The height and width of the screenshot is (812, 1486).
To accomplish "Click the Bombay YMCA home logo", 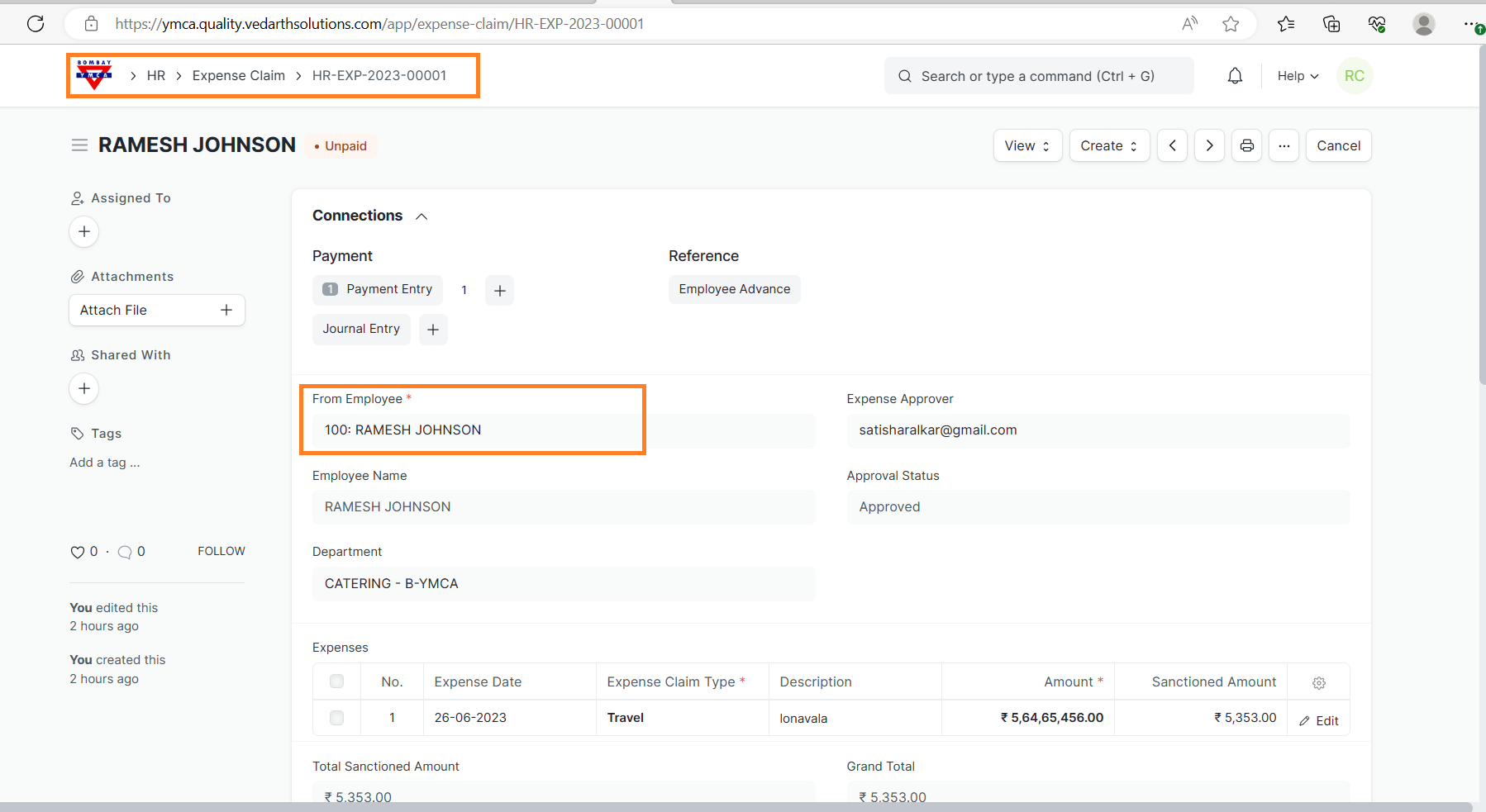I will [94, 75].
